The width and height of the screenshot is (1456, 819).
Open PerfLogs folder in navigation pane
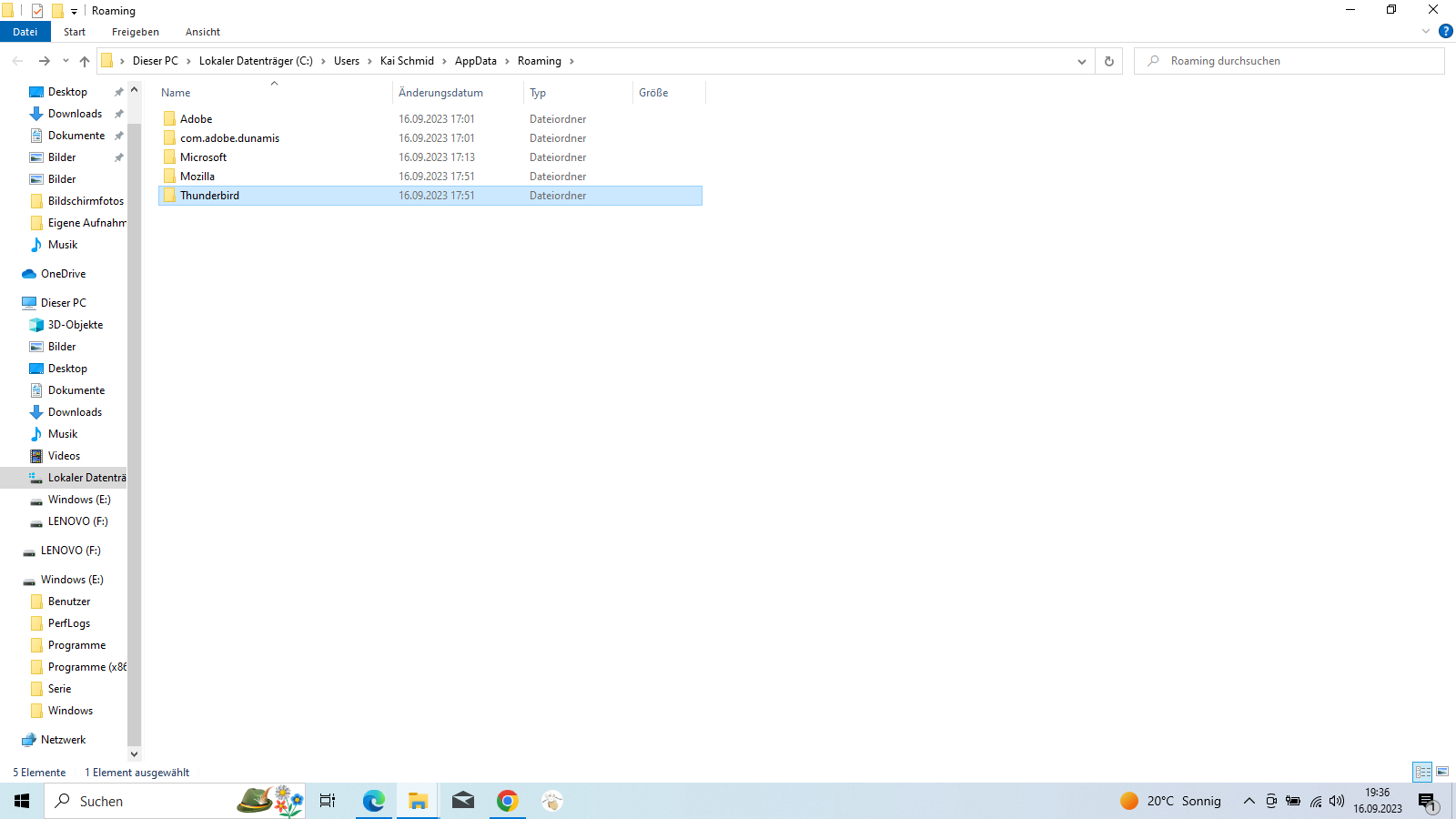point(68,623)
